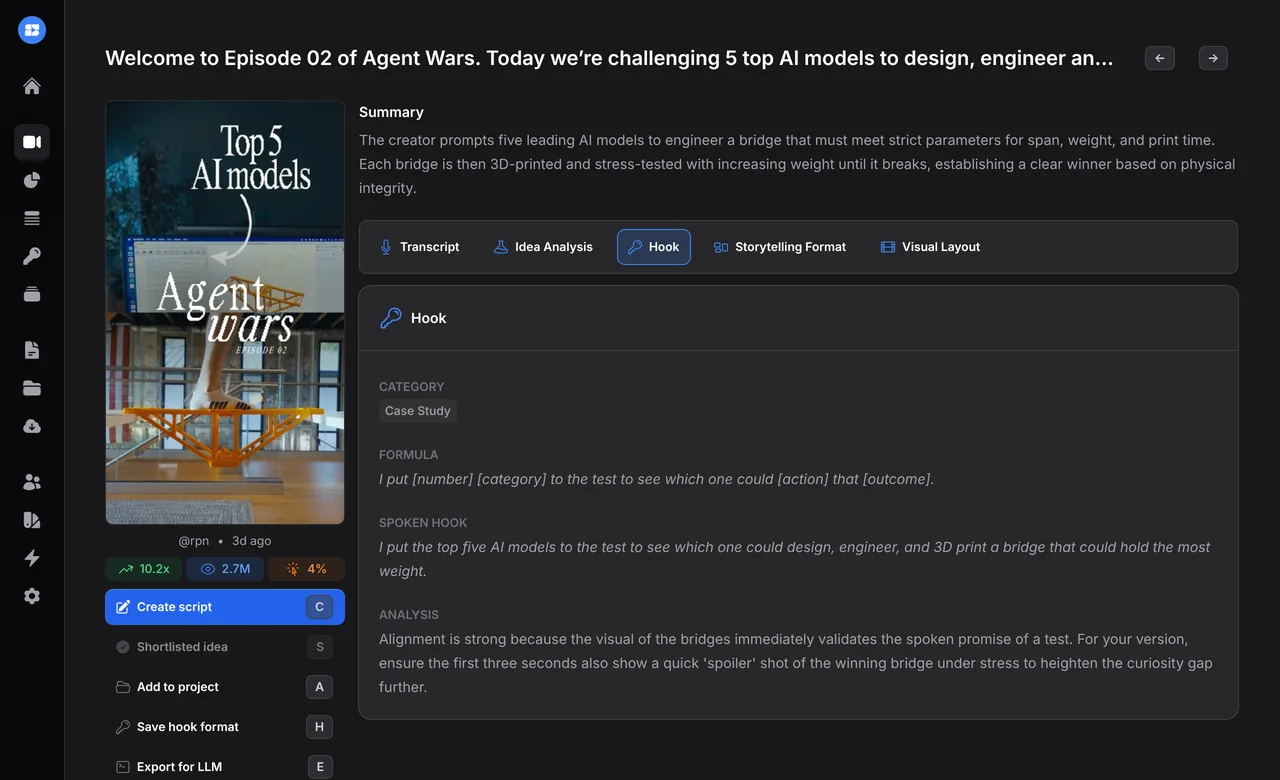Open the Home icon in sidebar

(x=32, y=86)
